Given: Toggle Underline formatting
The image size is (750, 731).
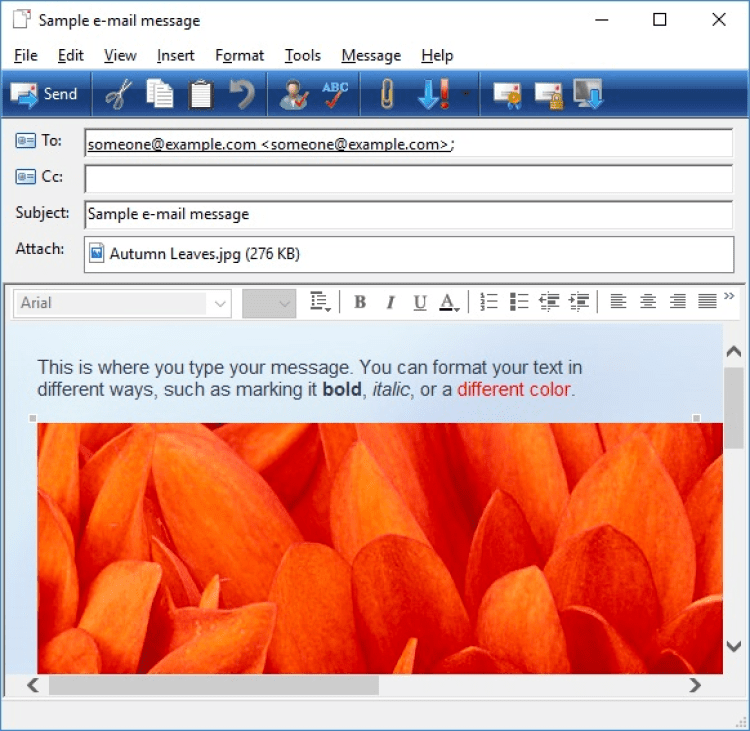Looking at the screenshot, I should 419,302.
